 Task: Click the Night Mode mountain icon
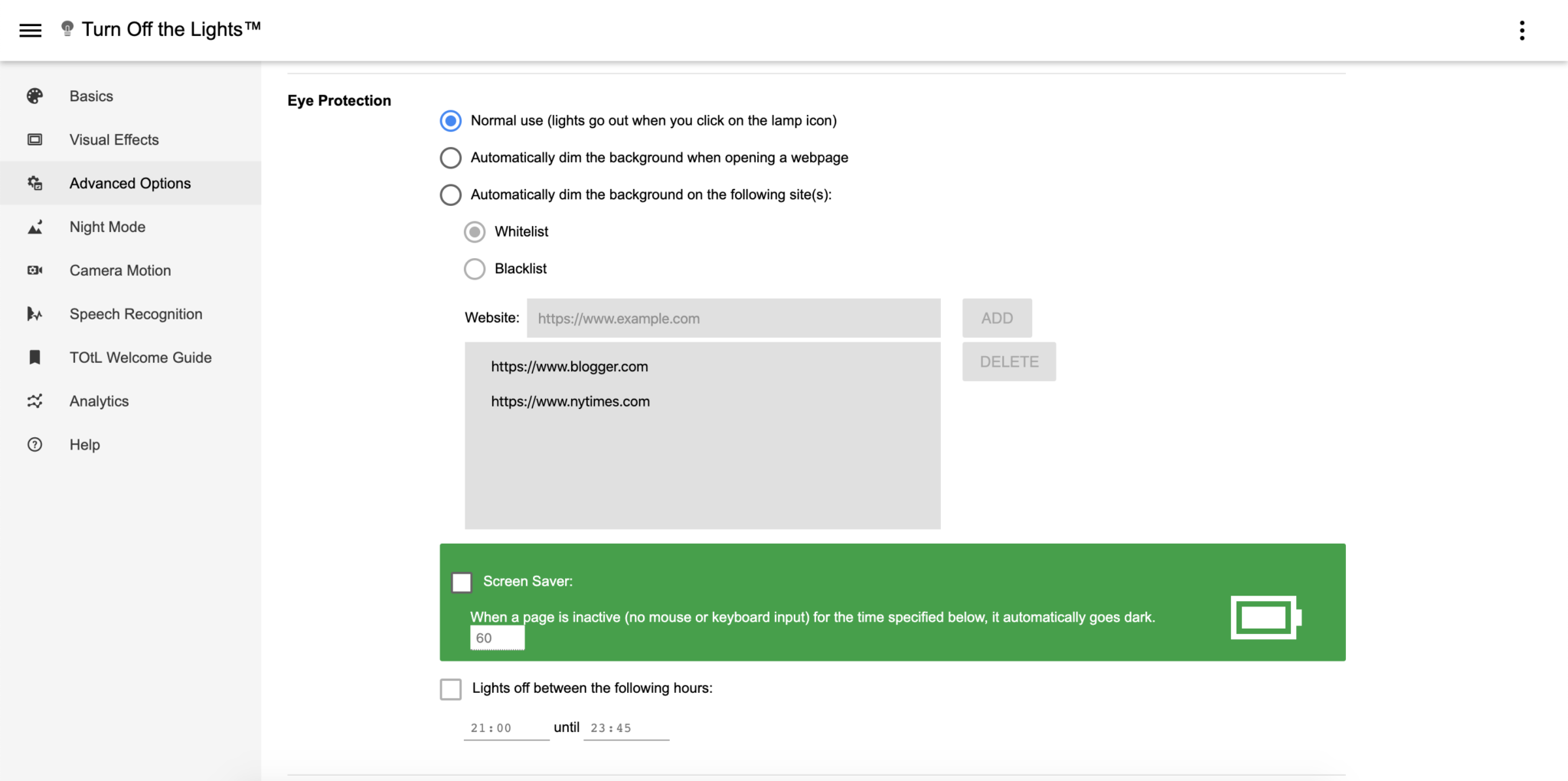pos(34,227)
